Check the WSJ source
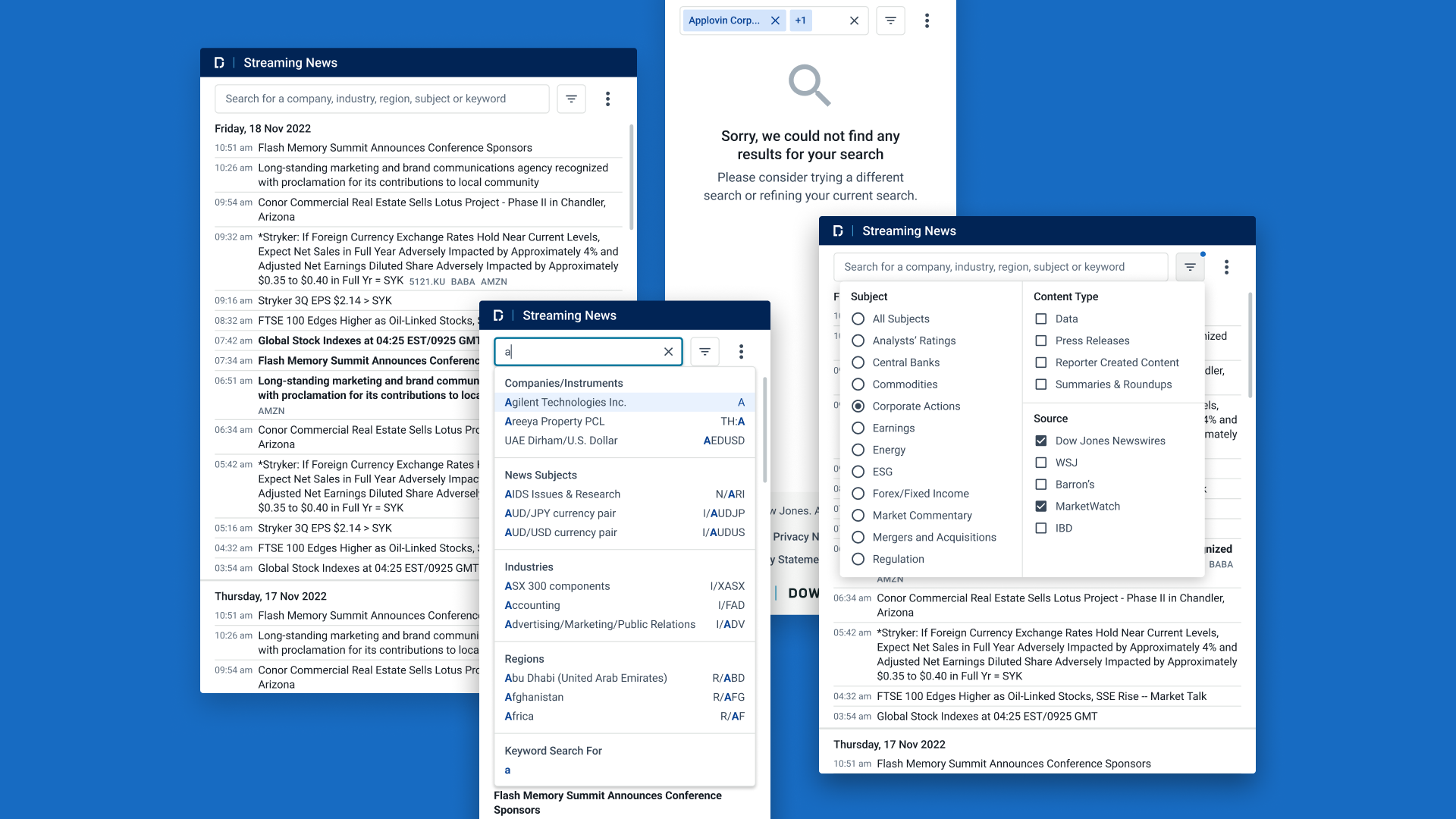1456x819 pixels. coord(1041,463)
